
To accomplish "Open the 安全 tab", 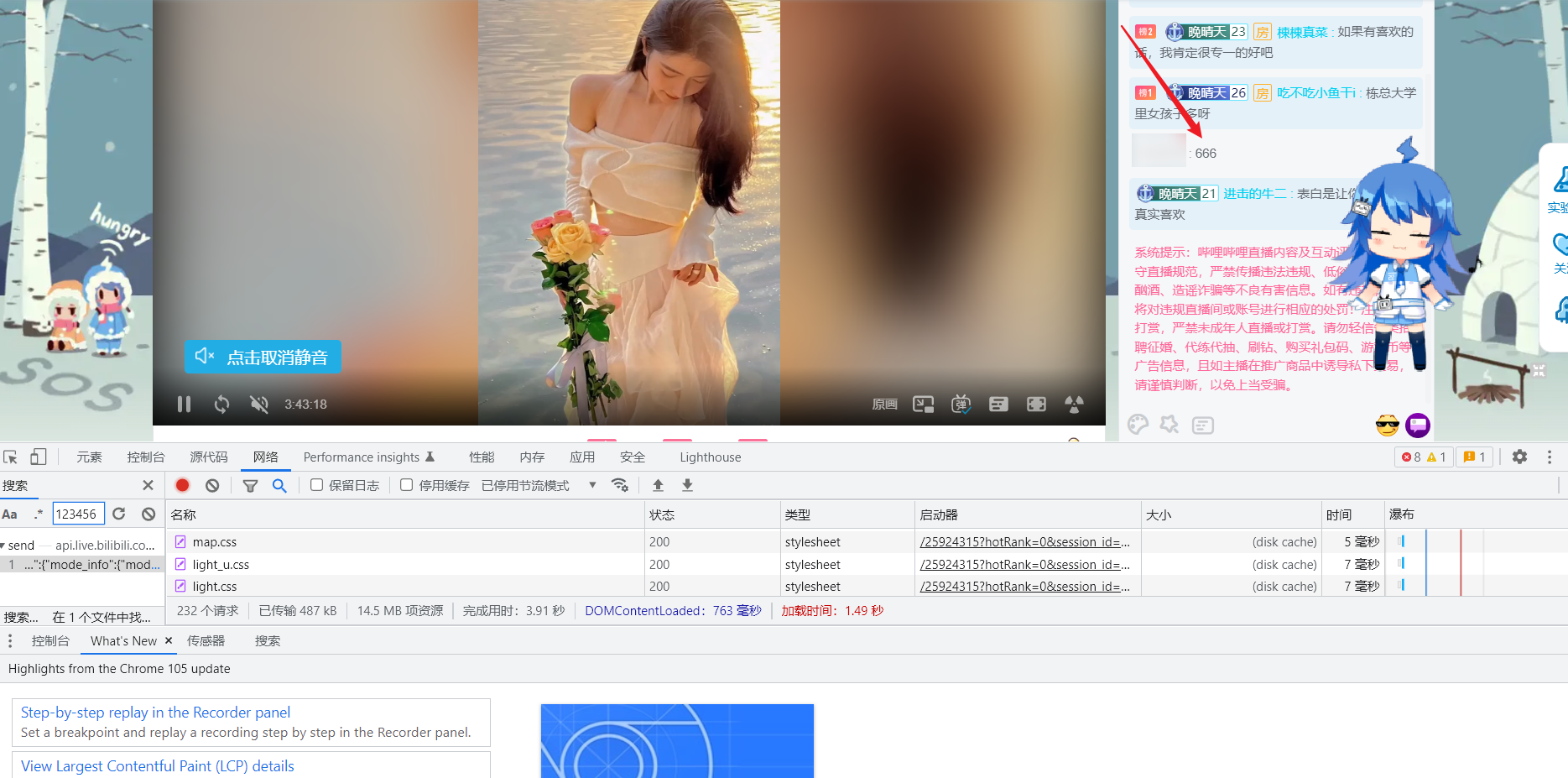I will pyautogui.click(x=633, y=457).
